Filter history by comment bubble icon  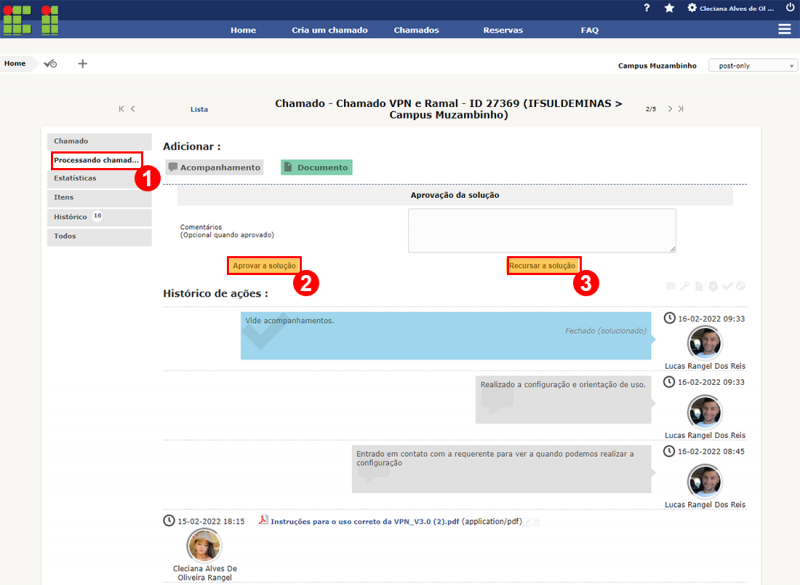670,286
